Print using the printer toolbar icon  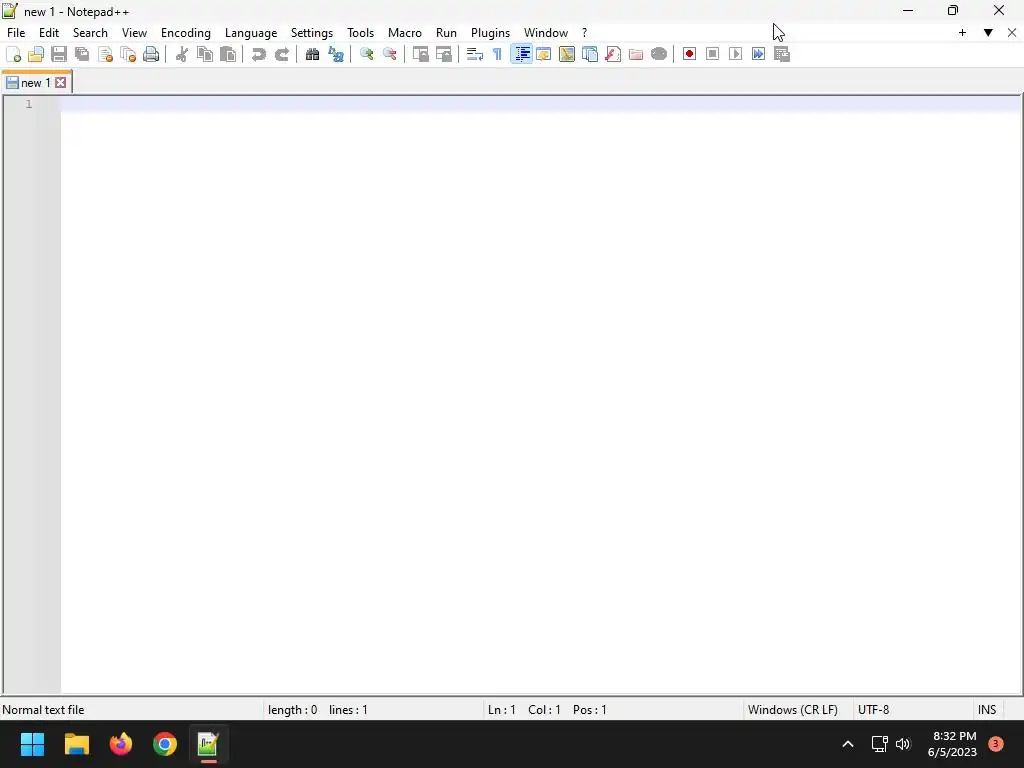(x=151, y=54)
